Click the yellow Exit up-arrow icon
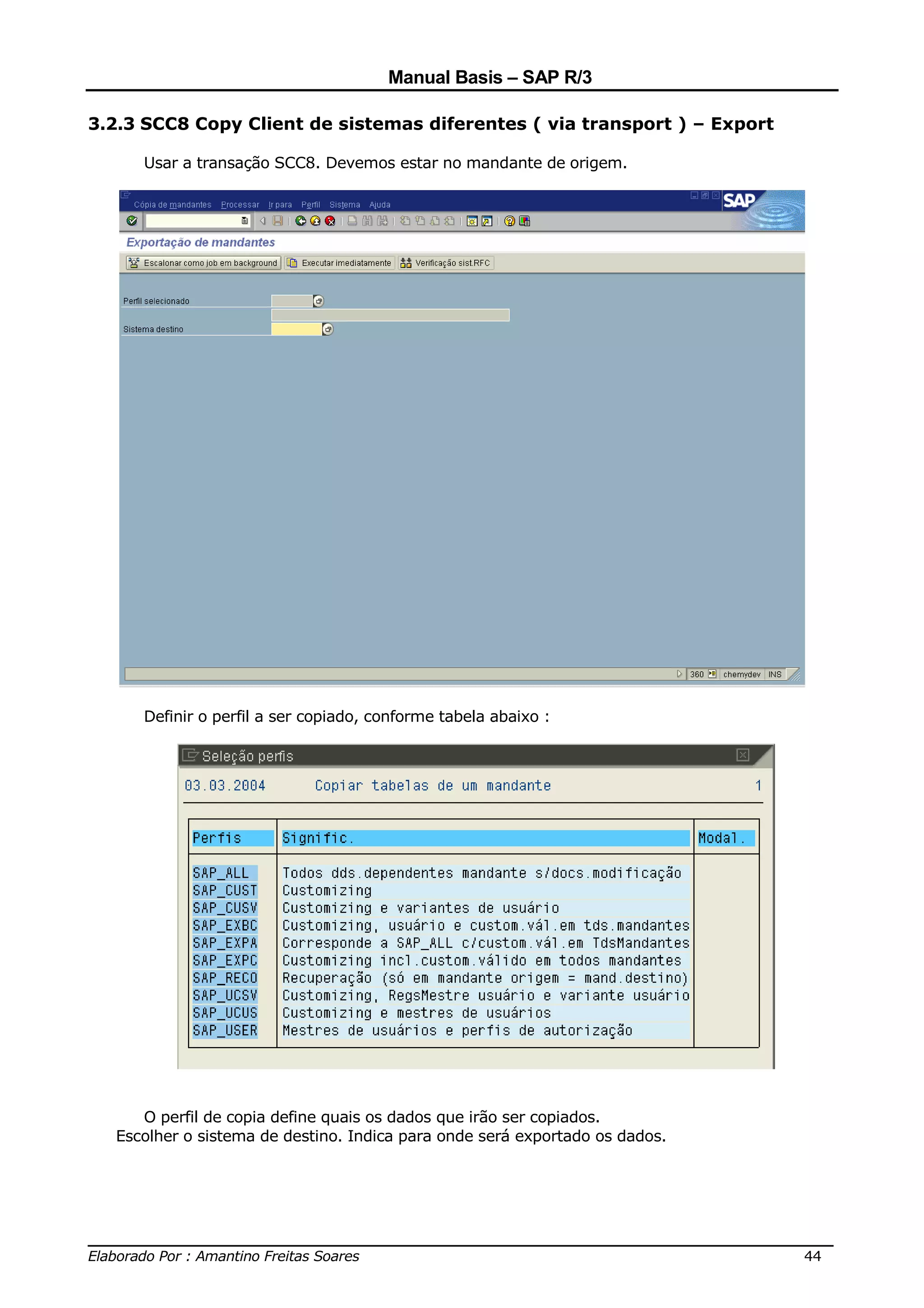The height and width of the screenshot is (1308, 924). tap(315, 220)
